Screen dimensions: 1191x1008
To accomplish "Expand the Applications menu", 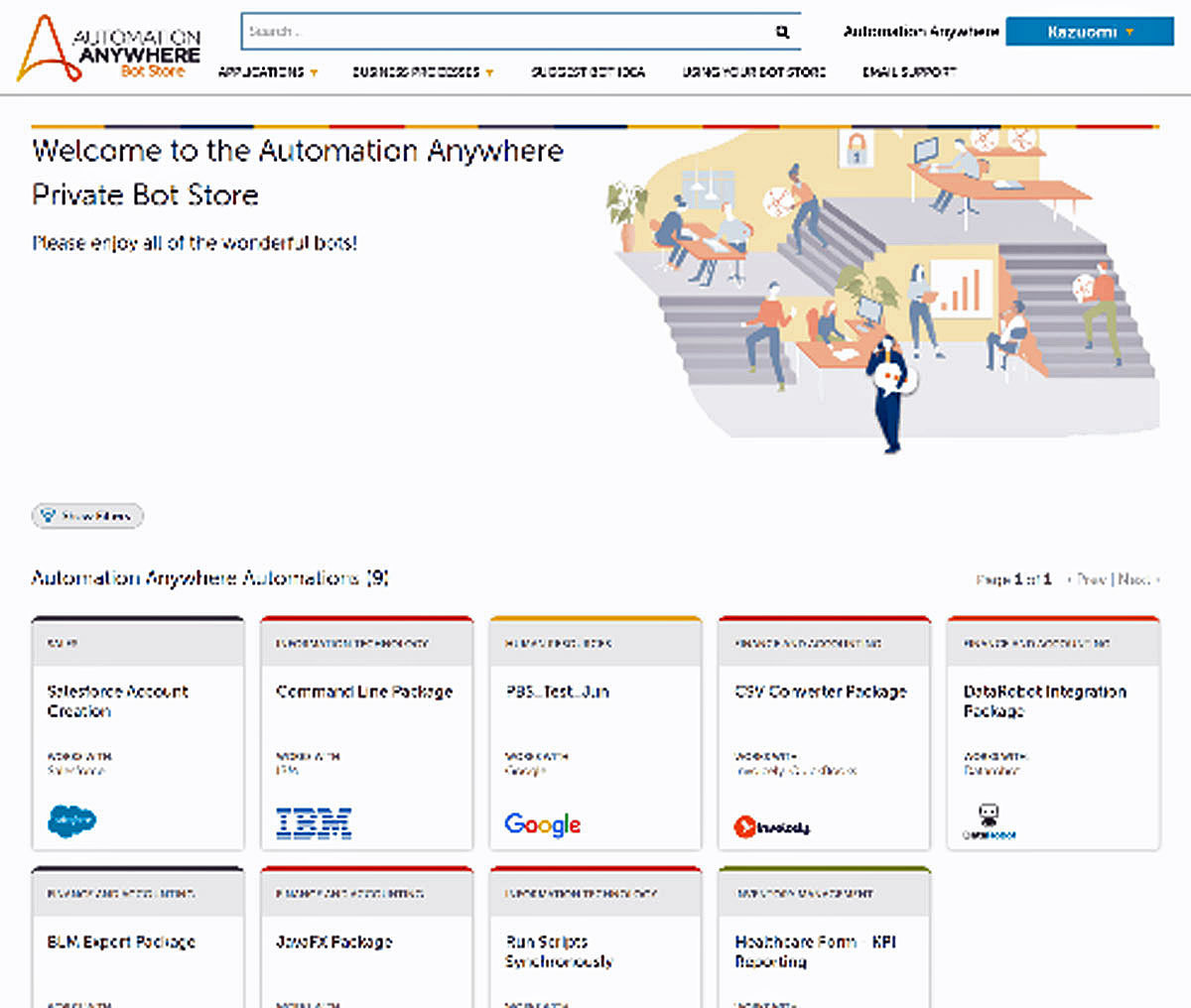I will tap(267, 72).
